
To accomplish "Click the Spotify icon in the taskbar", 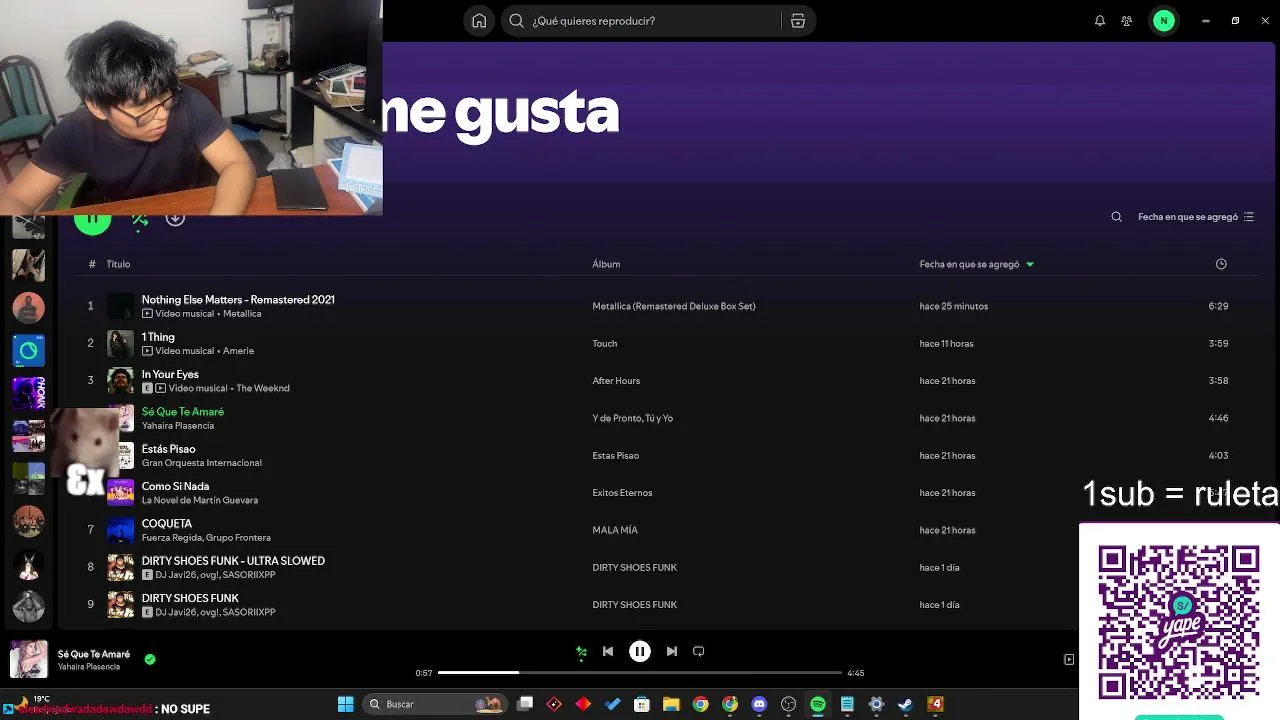I will tap(818, 704).
